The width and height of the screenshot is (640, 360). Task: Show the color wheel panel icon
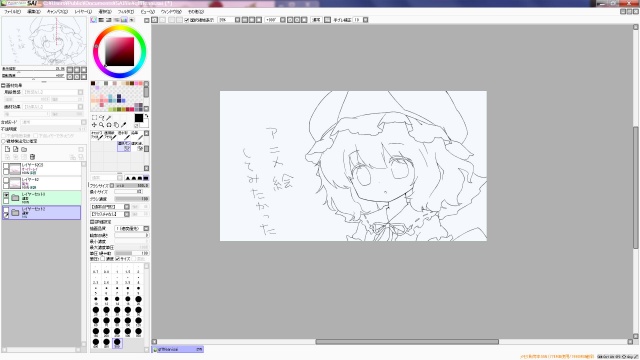pyautogui.click(x=93, y=20)
